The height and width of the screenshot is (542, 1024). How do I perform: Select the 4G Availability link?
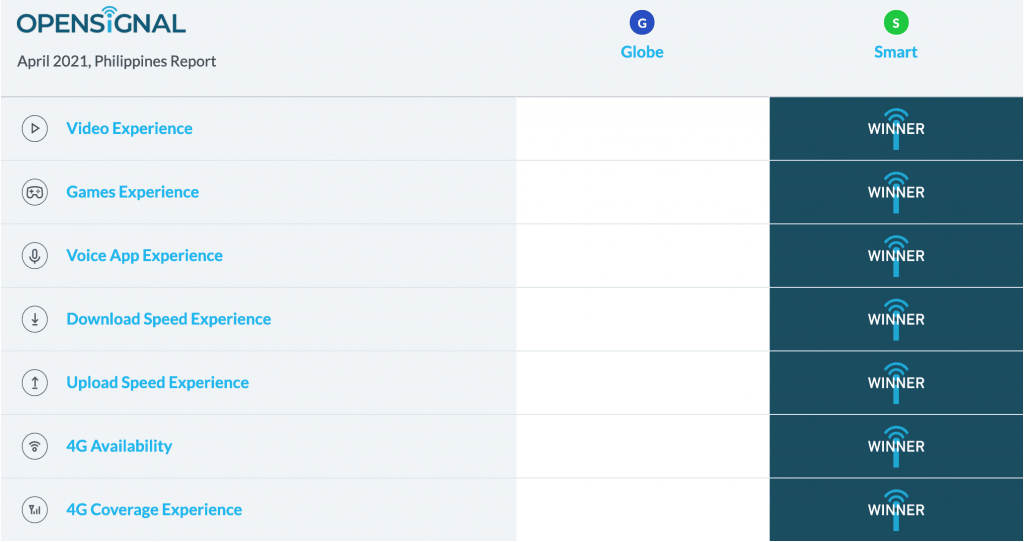point(119,446)
